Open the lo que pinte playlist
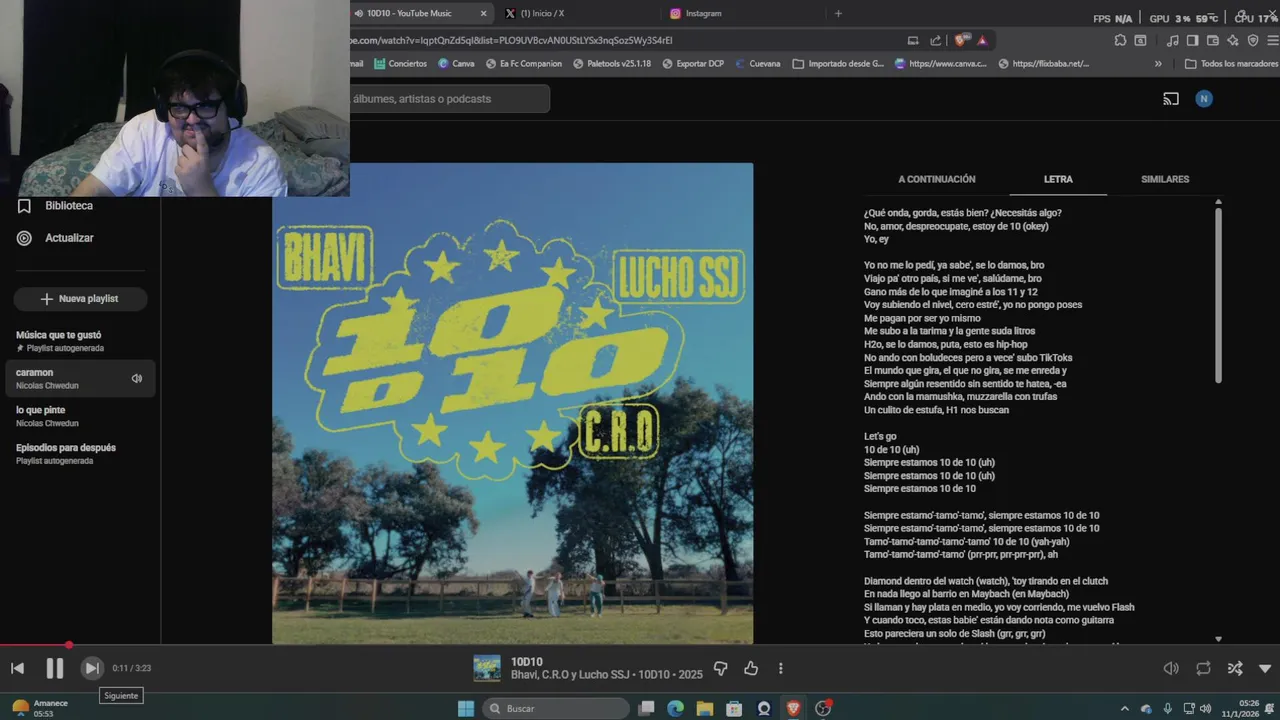 [80, 416]
